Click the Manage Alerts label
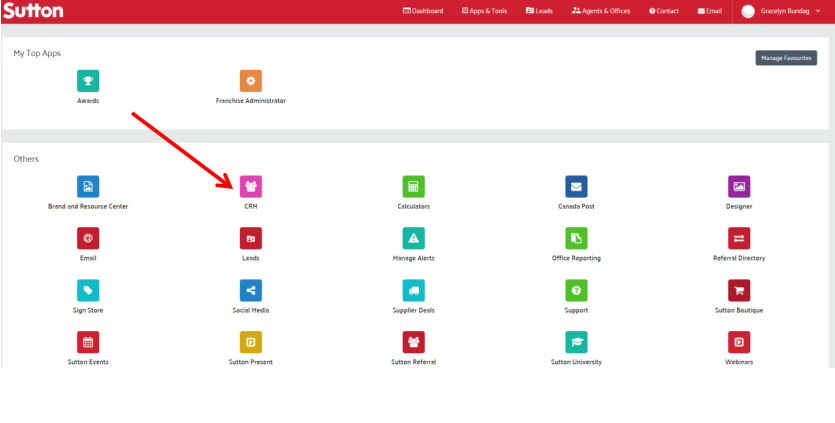The image size is (835, 423). [414, 258]
